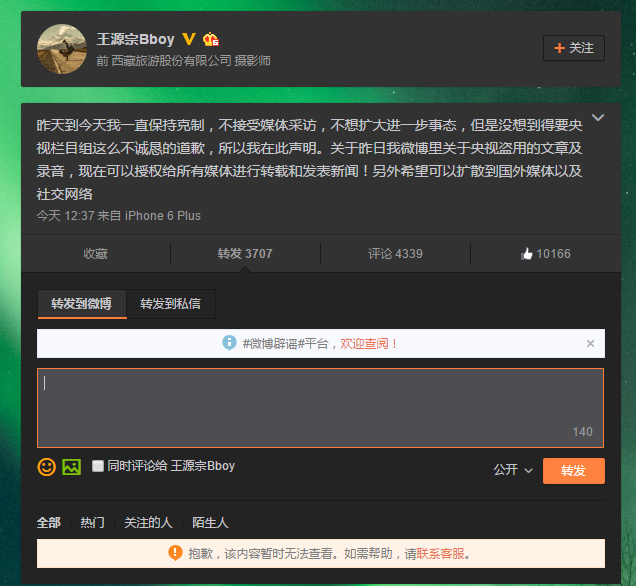Click the yellow V verified badge
Viewport: 636px width, 586px height.
tap(189, 39)
